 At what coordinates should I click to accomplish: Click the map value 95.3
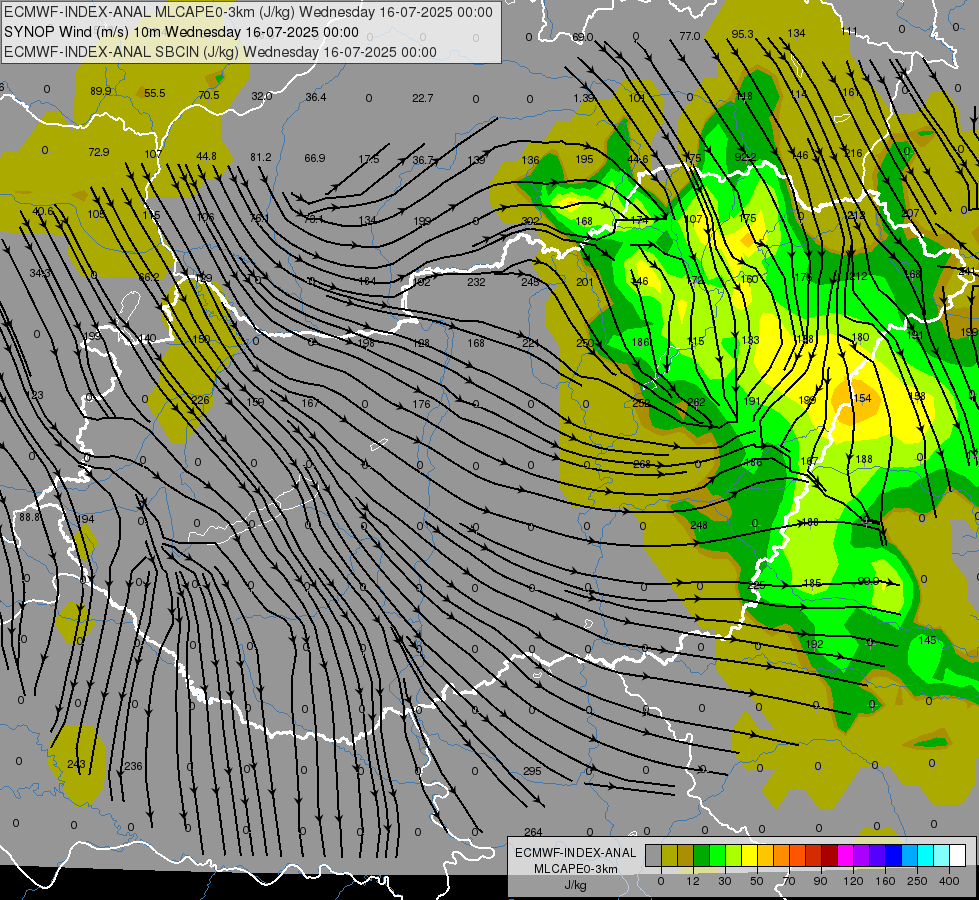tap(742, 34)
